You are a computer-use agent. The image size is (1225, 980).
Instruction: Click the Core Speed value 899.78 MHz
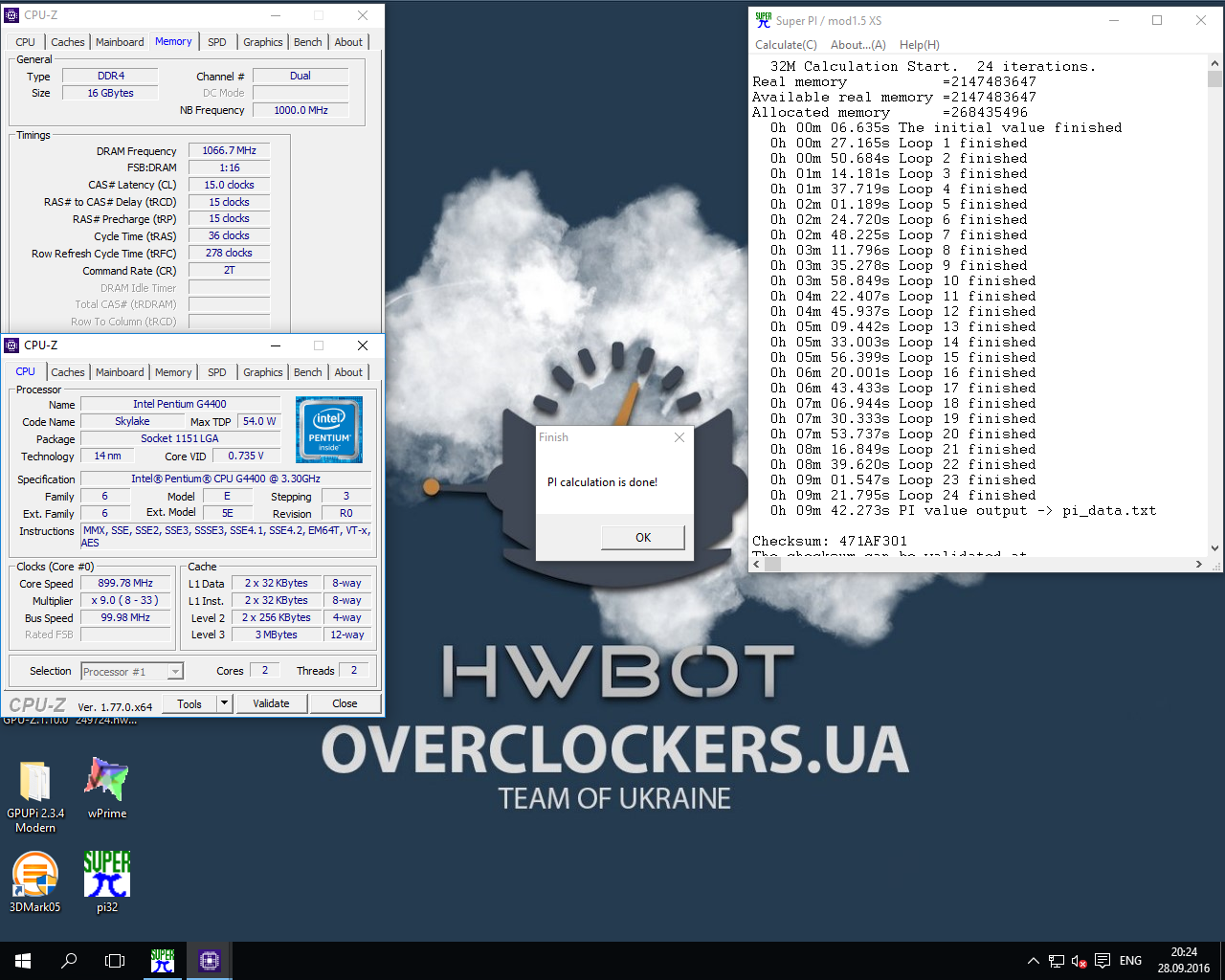(125, 583)
